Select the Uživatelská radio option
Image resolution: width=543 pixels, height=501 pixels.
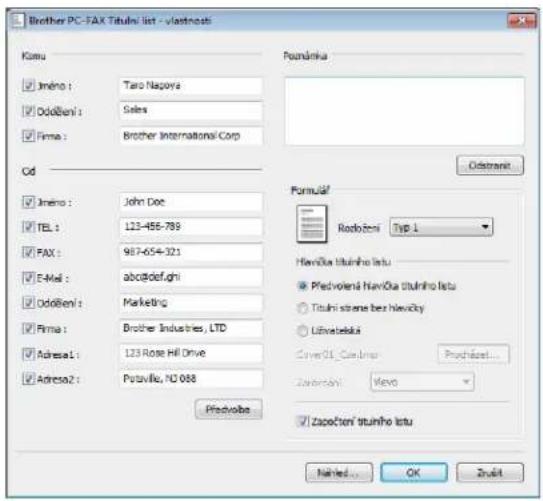click(x=303, y=331)
